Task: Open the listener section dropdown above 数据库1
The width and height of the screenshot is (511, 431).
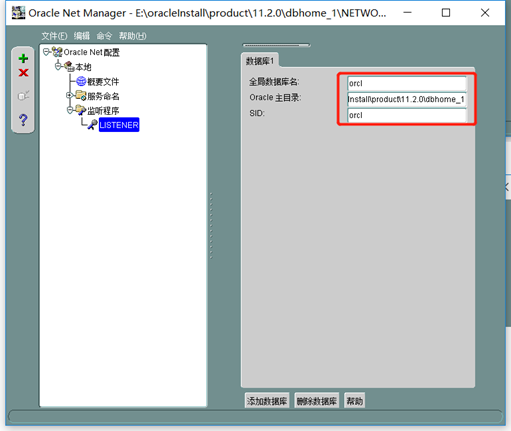Action: point(276,45)
